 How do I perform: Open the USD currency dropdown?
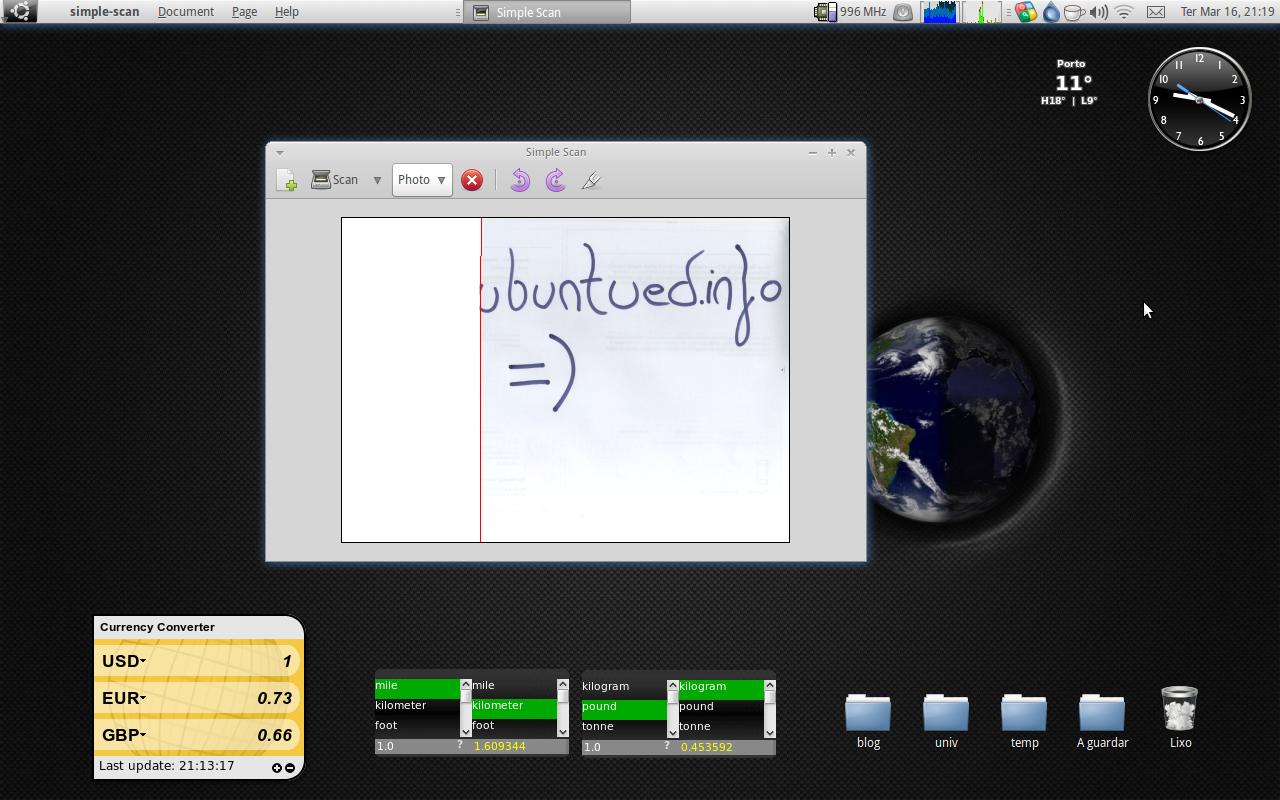coord(124,661)
